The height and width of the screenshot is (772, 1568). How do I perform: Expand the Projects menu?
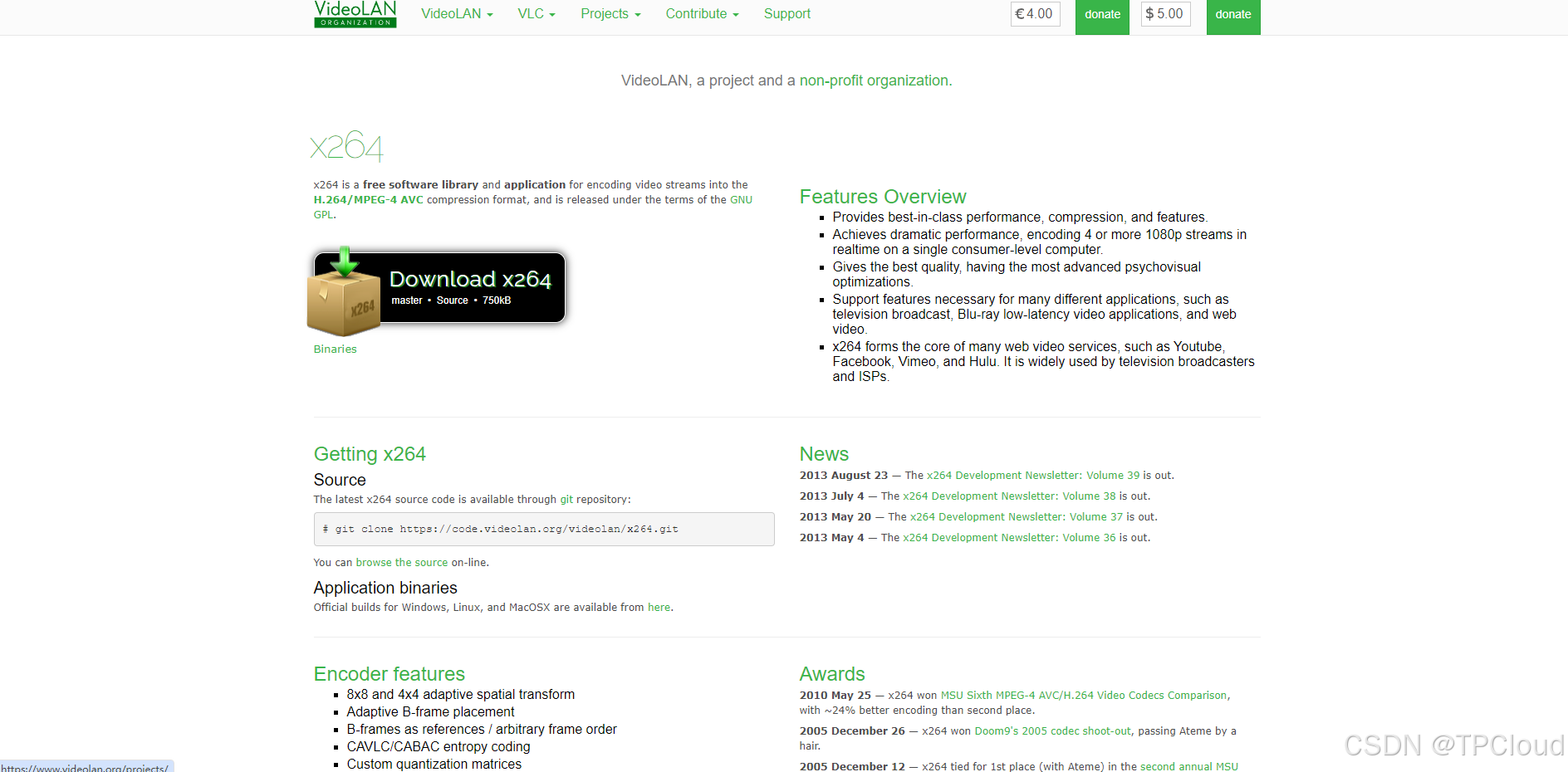click(x=610, y=14)
